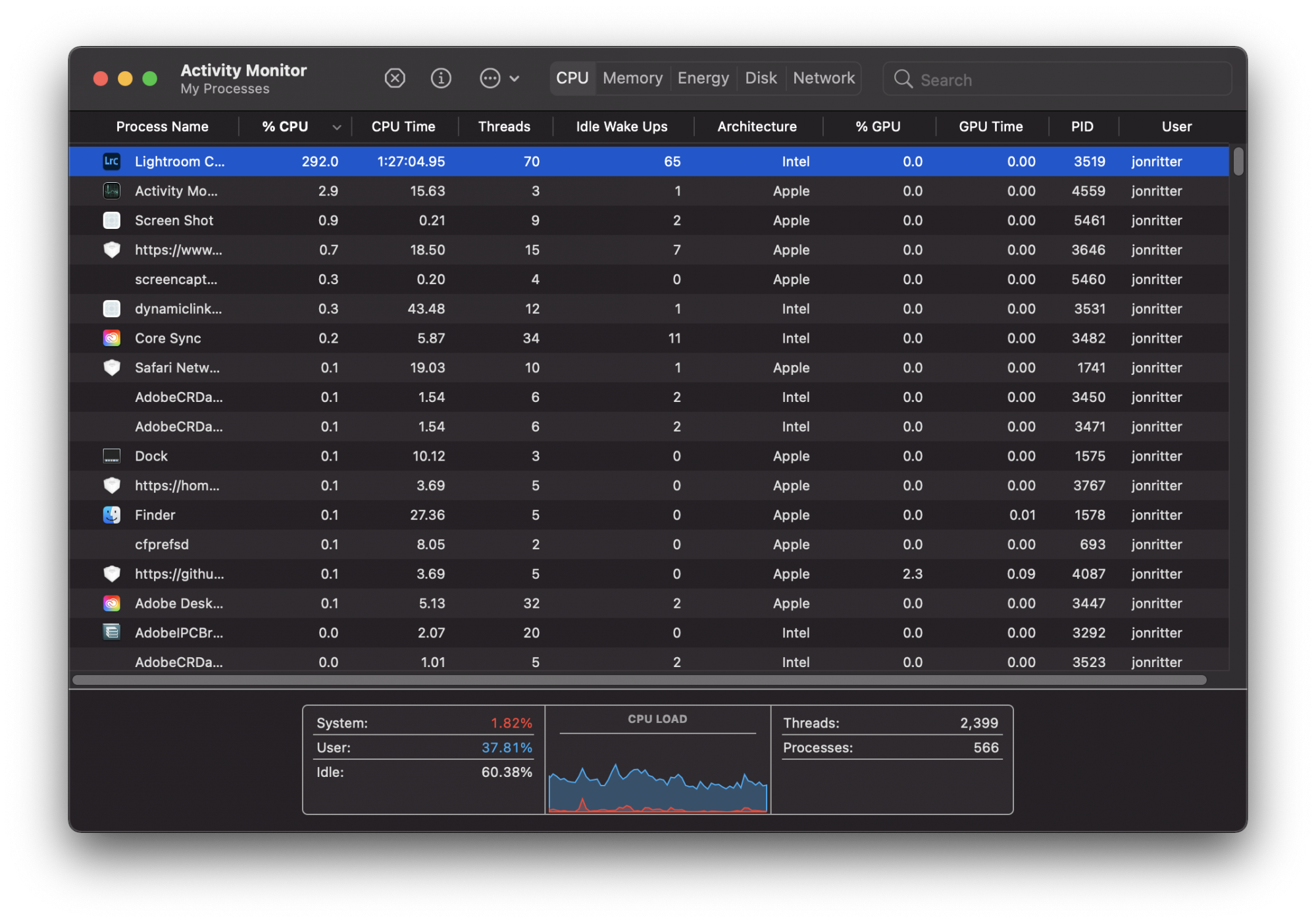The width and height of the screenshot is (1316, 923).
Task: Click the Lightroom Classic Lrc icon
Action: point(111,161)
